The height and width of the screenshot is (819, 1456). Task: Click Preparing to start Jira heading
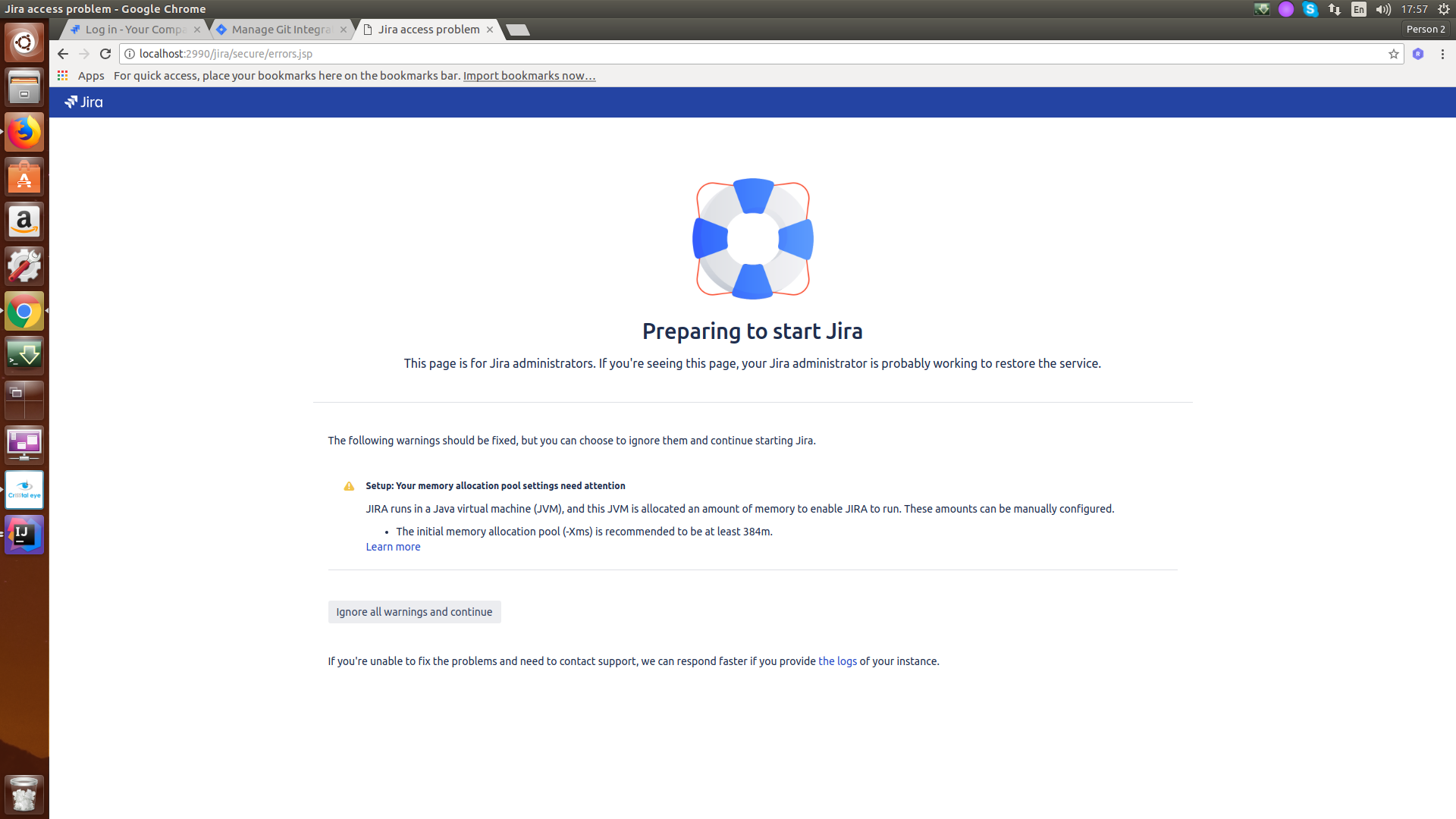pyautogui.click(x=752, y=331)
